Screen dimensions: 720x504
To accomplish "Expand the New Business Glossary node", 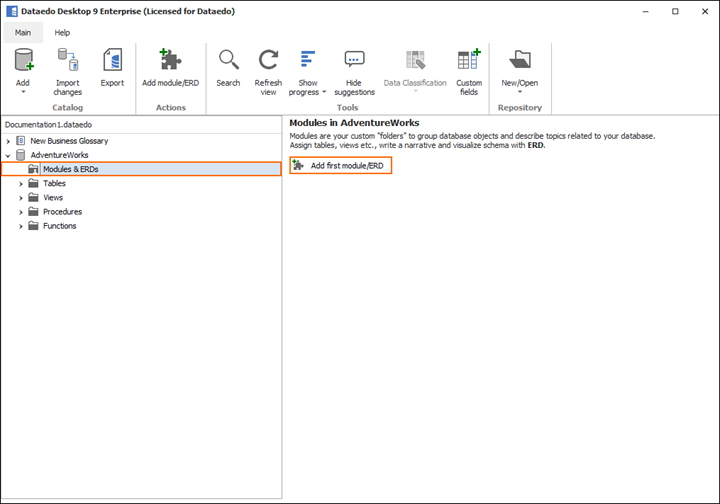I will [9, 142].
